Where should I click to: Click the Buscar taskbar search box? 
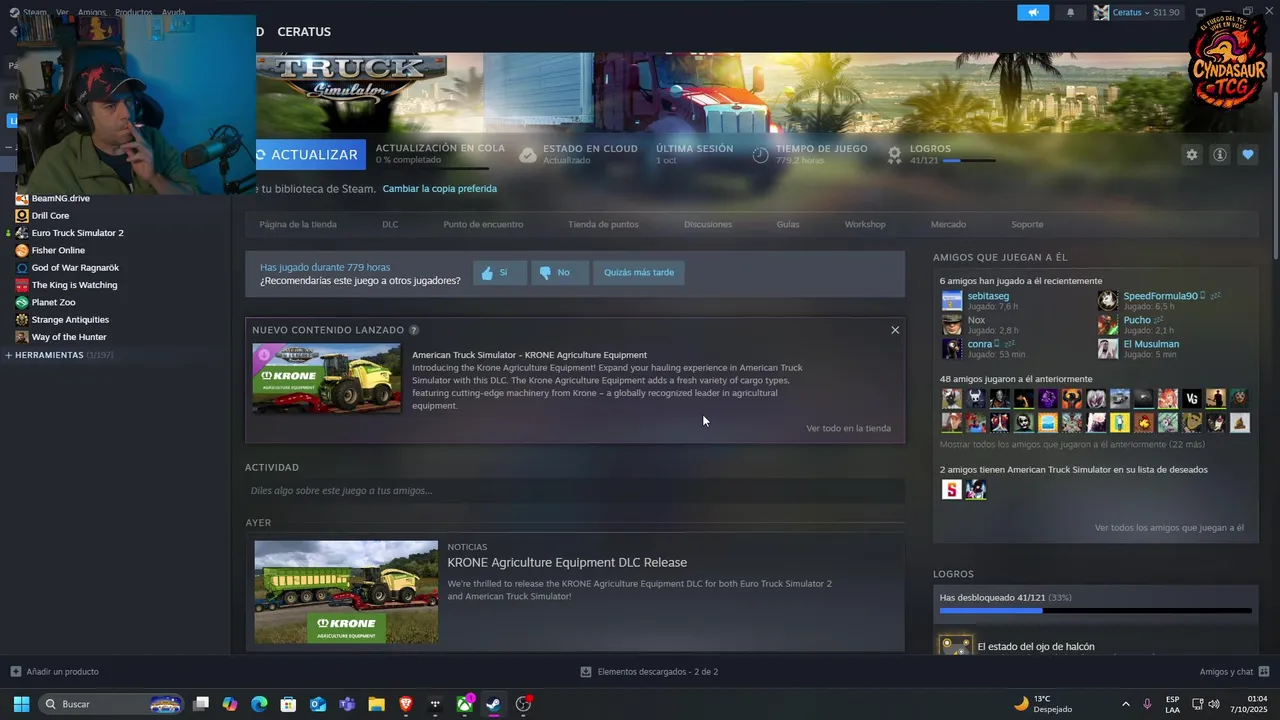point(112,704)
